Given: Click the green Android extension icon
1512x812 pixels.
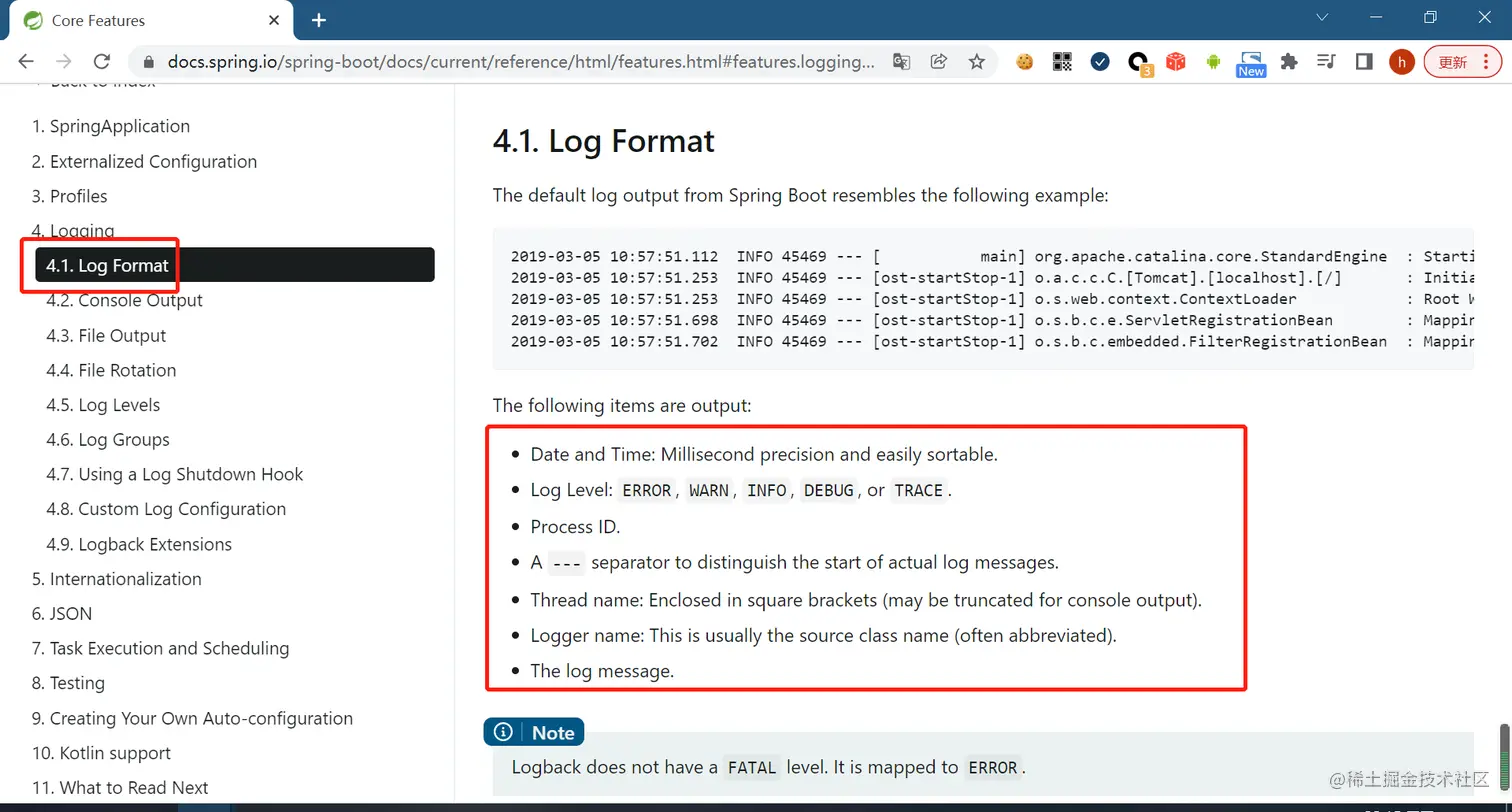Looking at the screenshot, I should point(1213,62).
